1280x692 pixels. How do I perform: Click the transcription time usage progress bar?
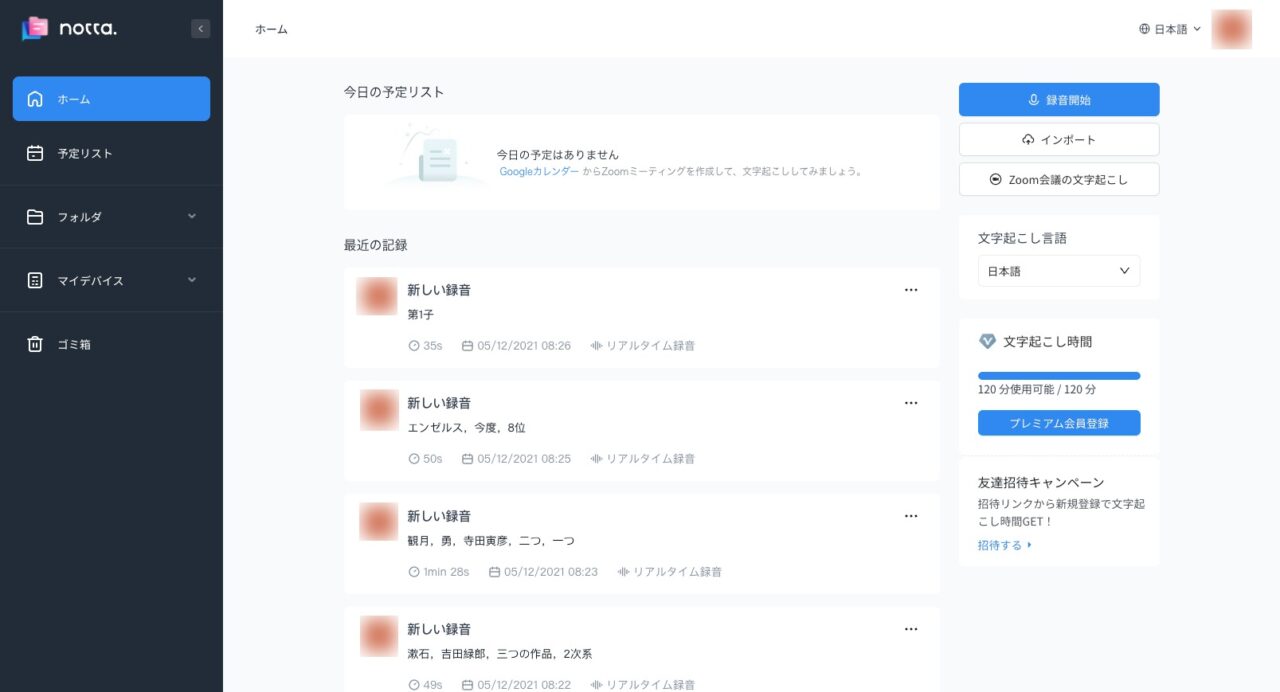(1058, 375)
